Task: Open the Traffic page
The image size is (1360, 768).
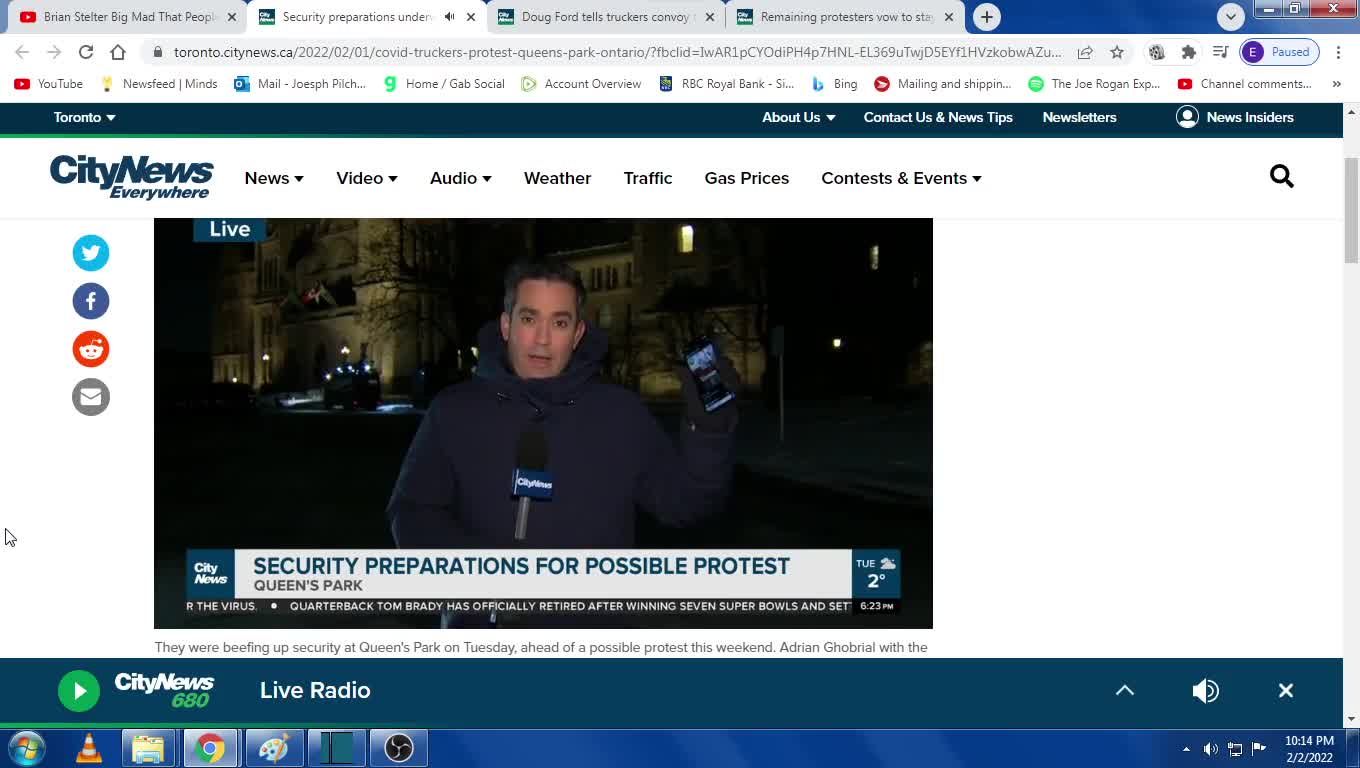Action: [648, 178]
